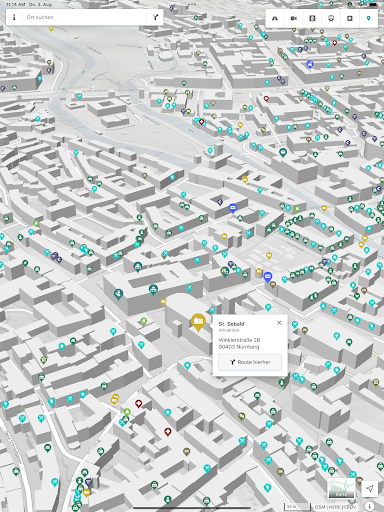
Task: Select the public transport train icon in the top toolbar
Action: (331, 18)
